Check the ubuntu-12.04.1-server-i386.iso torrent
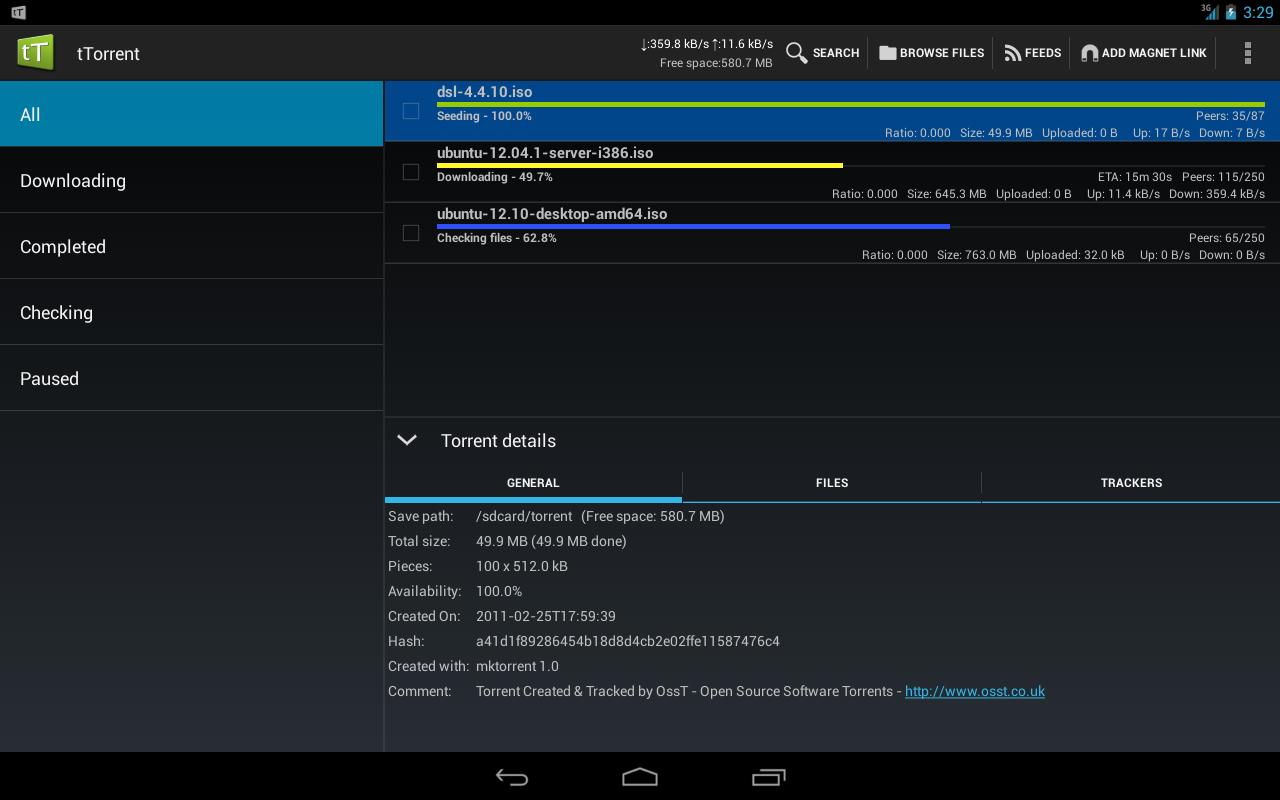1280x800 pixels. tap(410, 172)
